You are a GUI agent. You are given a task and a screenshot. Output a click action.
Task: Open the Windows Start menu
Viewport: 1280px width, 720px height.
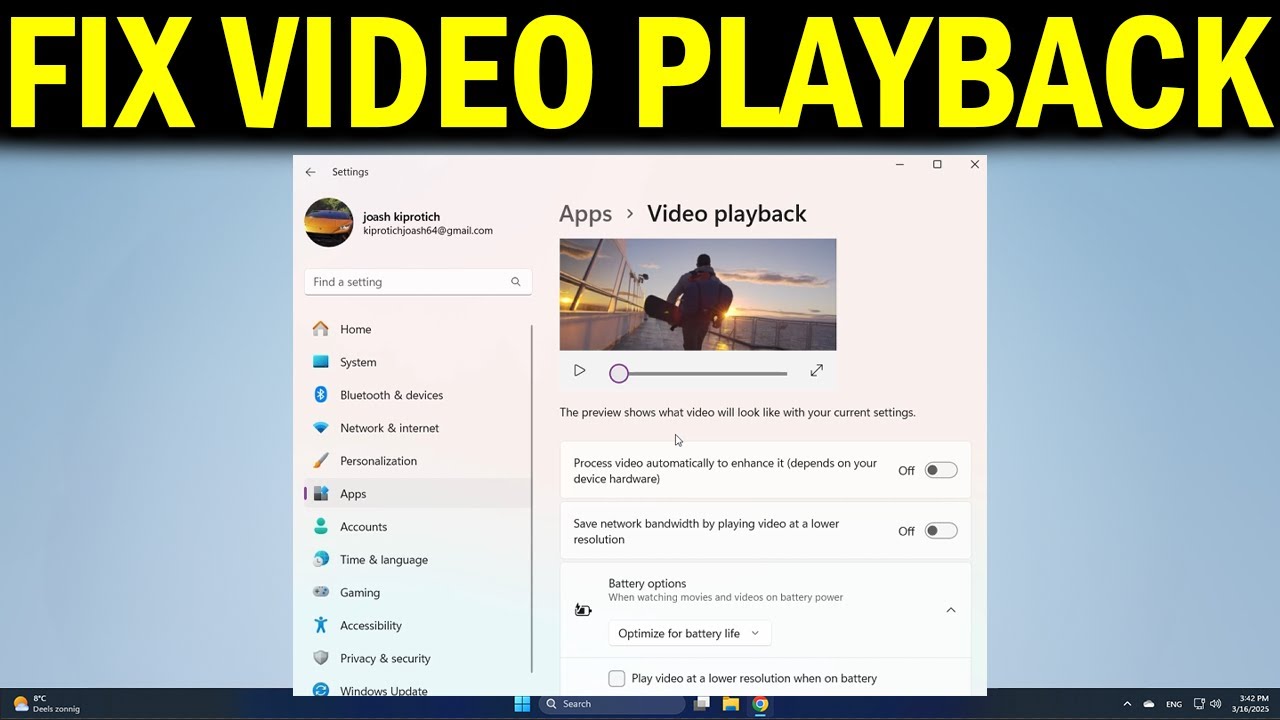[x=522, y=704]
